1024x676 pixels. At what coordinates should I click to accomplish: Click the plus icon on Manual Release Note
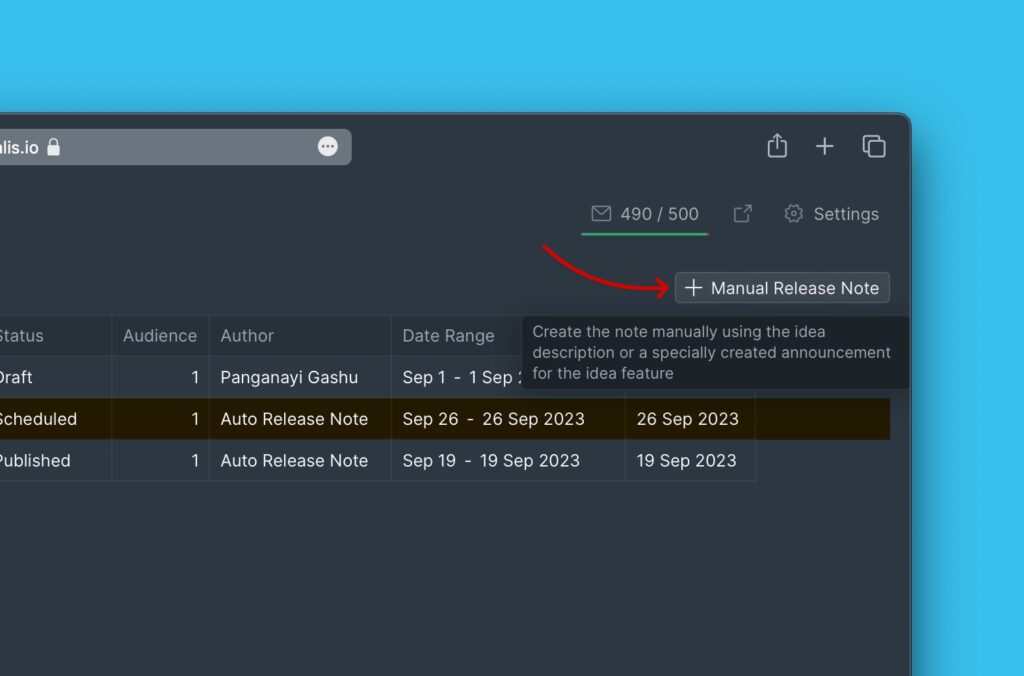(694, 288)
